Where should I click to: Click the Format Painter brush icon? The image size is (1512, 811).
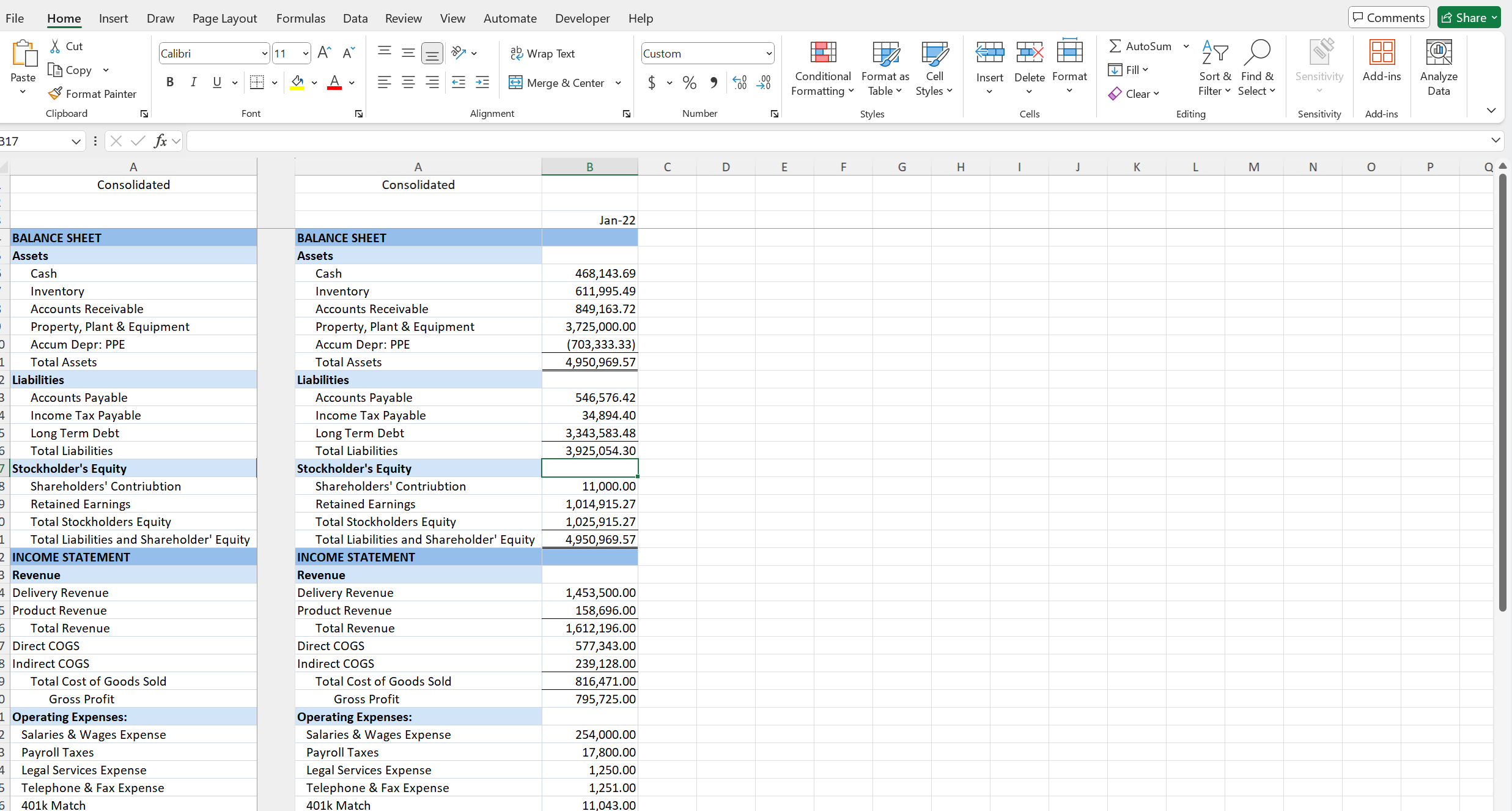pyautogui.click(x=55, y=94)
